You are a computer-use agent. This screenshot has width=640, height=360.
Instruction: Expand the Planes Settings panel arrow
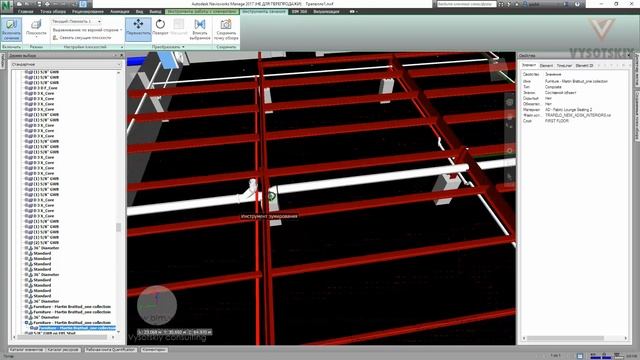[122, 47]
